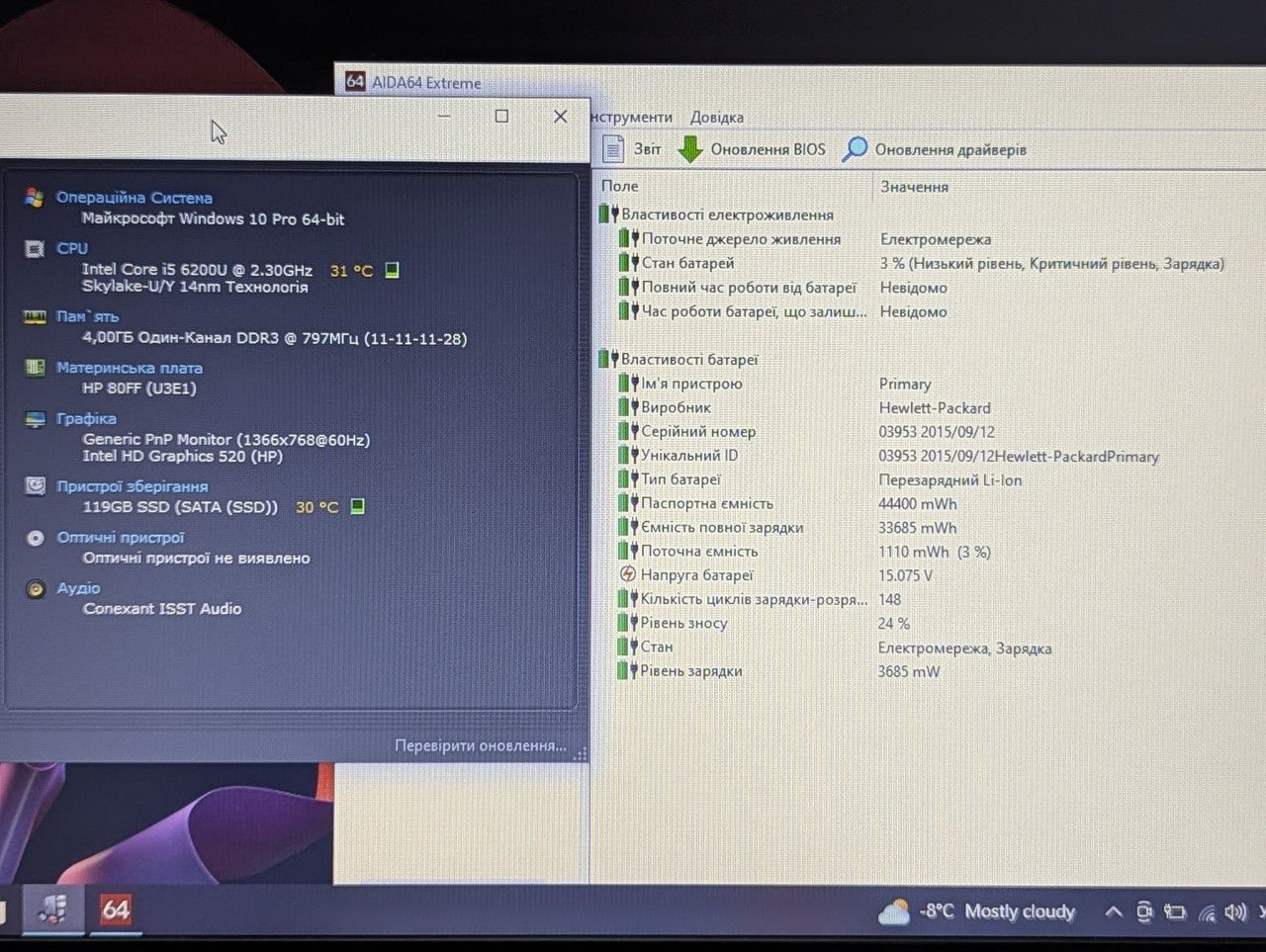Open the Інструменти menu

coord(632,117)
